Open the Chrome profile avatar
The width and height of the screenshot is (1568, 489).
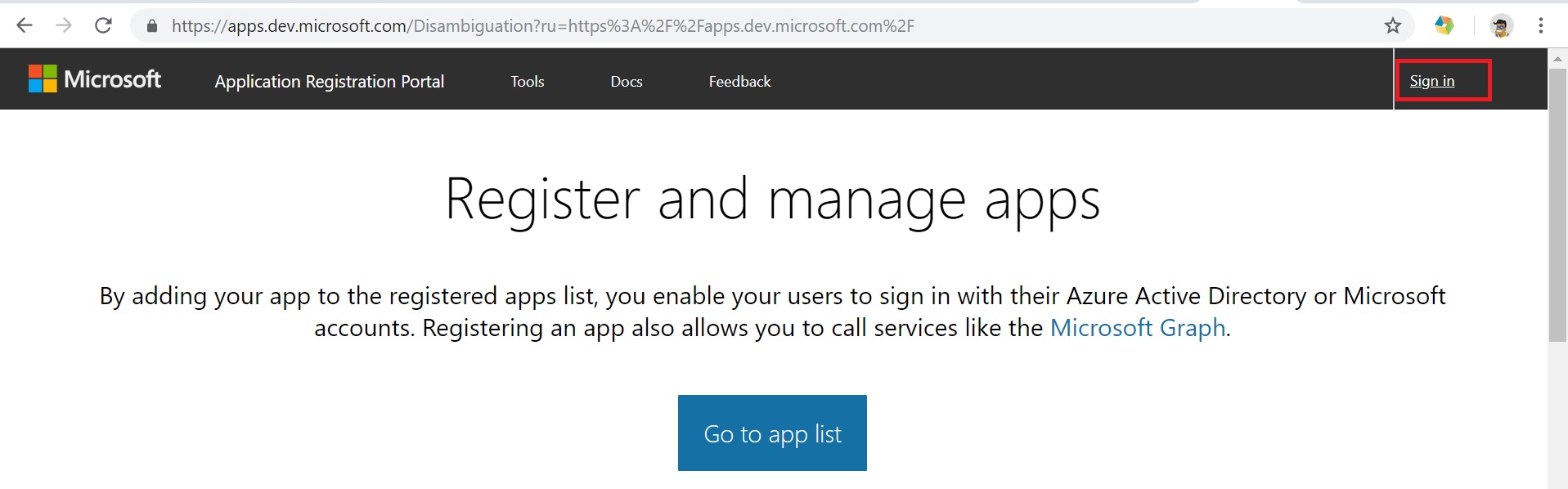click(x=1500, y=26)
